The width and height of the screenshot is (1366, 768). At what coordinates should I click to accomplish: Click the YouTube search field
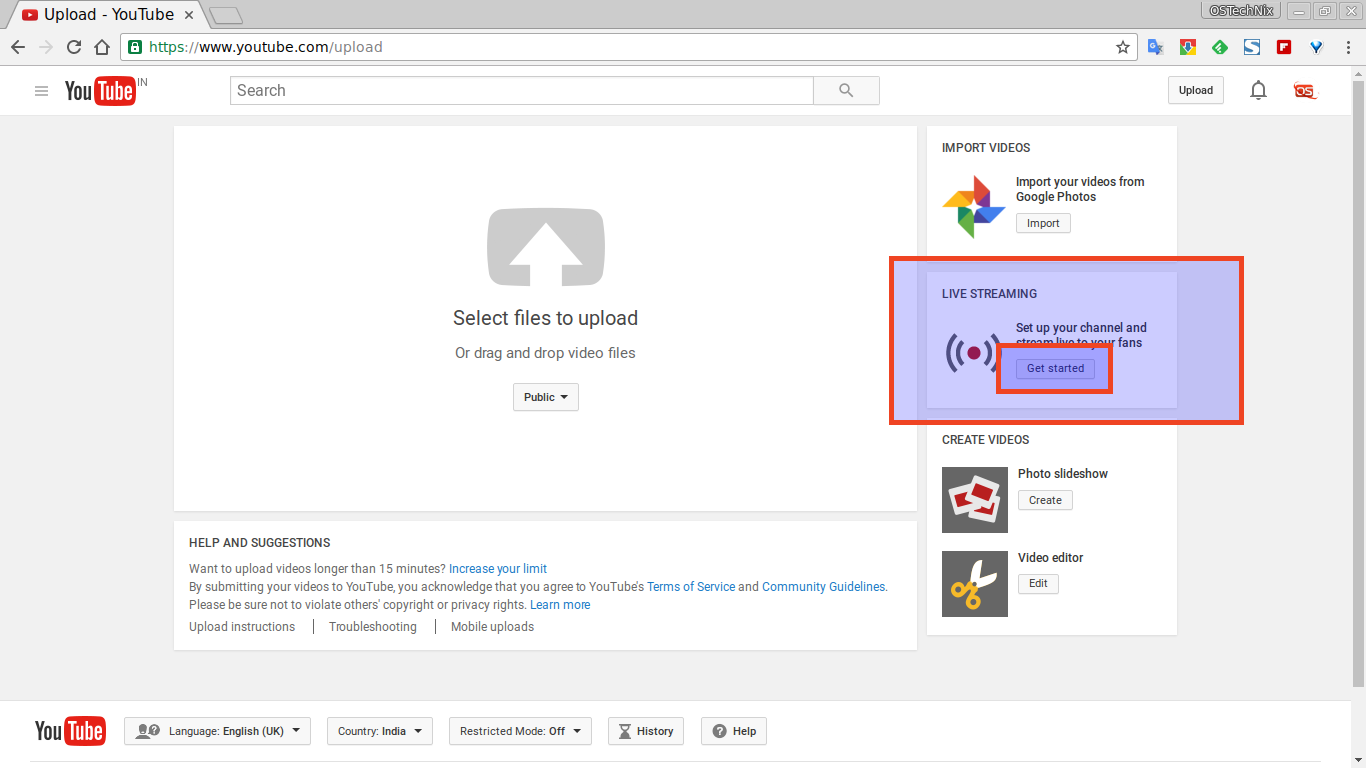tap(522, 90)
